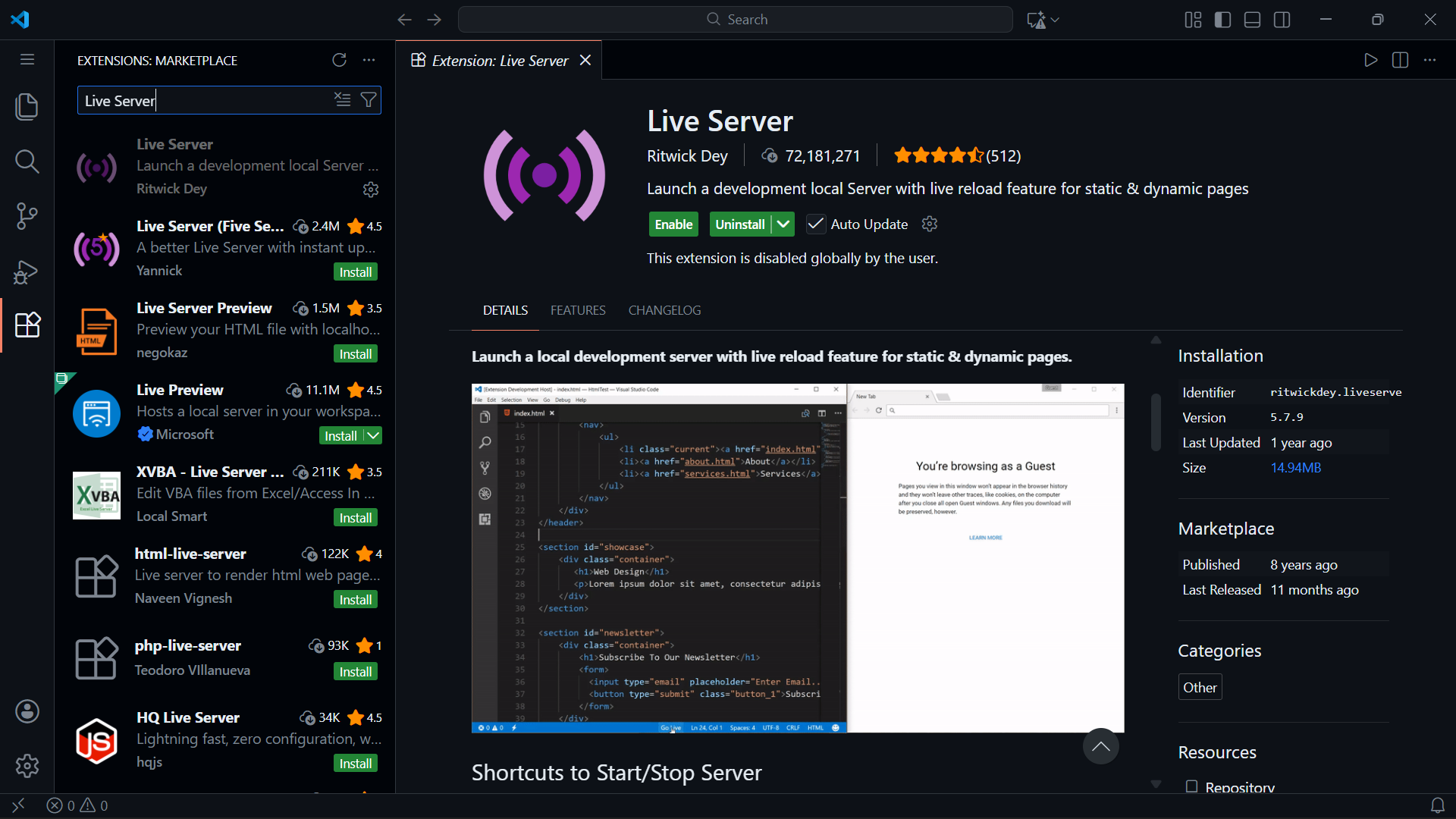
Task: Open the Source Control panel icon
Action: (27, 216)
